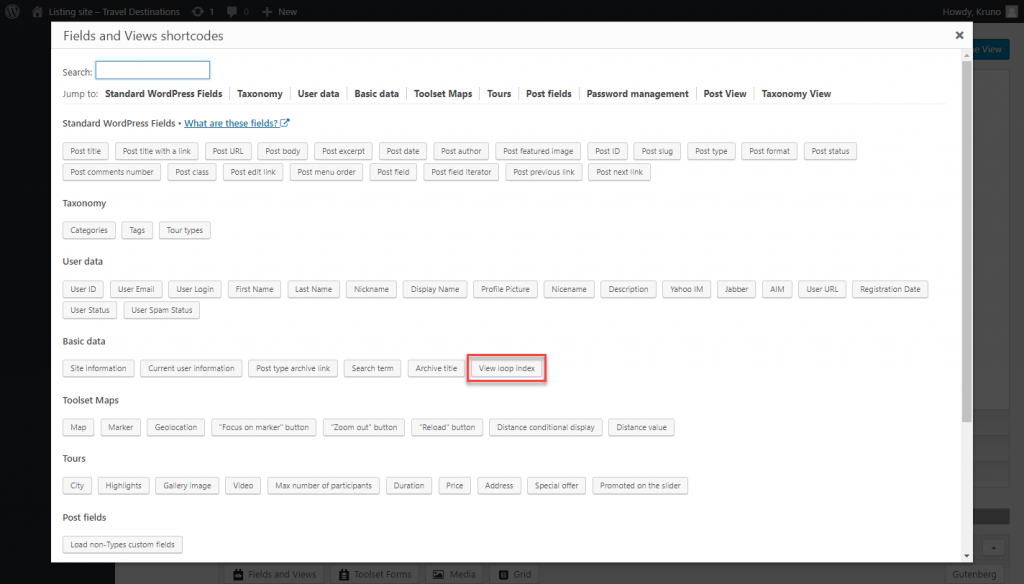1024x584 pixels.
Task: Insert the Map shortcode
Action: pos(78,427)
